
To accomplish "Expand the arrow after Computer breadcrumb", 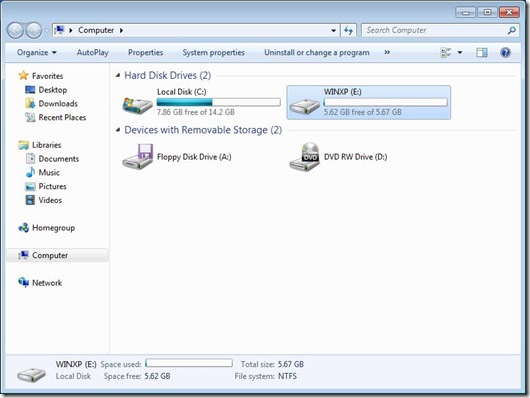I will coord(121,30).
